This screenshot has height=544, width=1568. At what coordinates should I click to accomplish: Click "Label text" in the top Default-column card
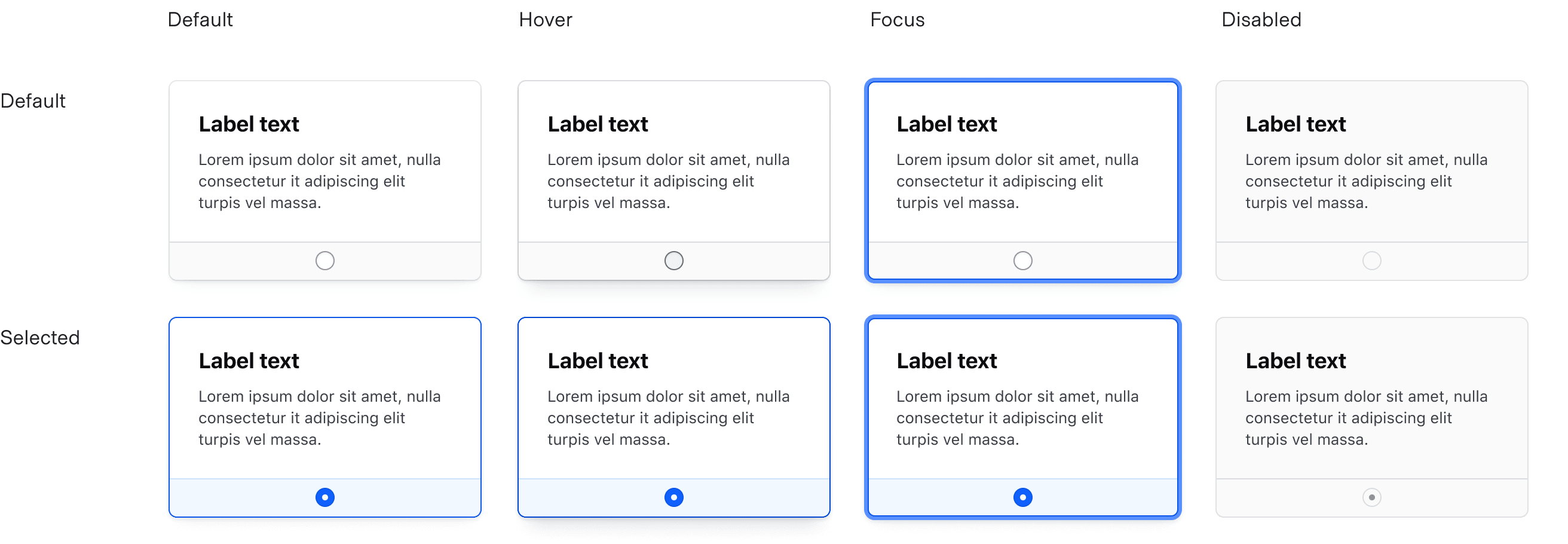[249, 124]
